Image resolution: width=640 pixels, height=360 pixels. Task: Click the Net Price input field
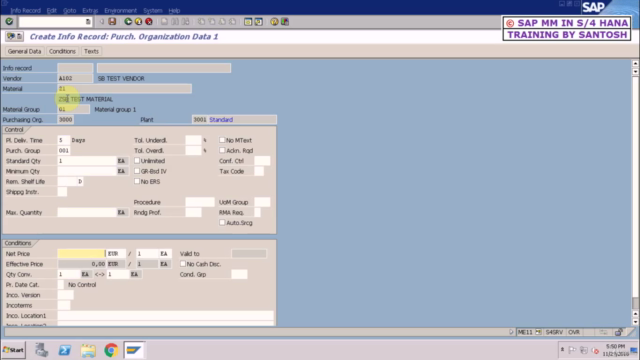click(81, 253)
